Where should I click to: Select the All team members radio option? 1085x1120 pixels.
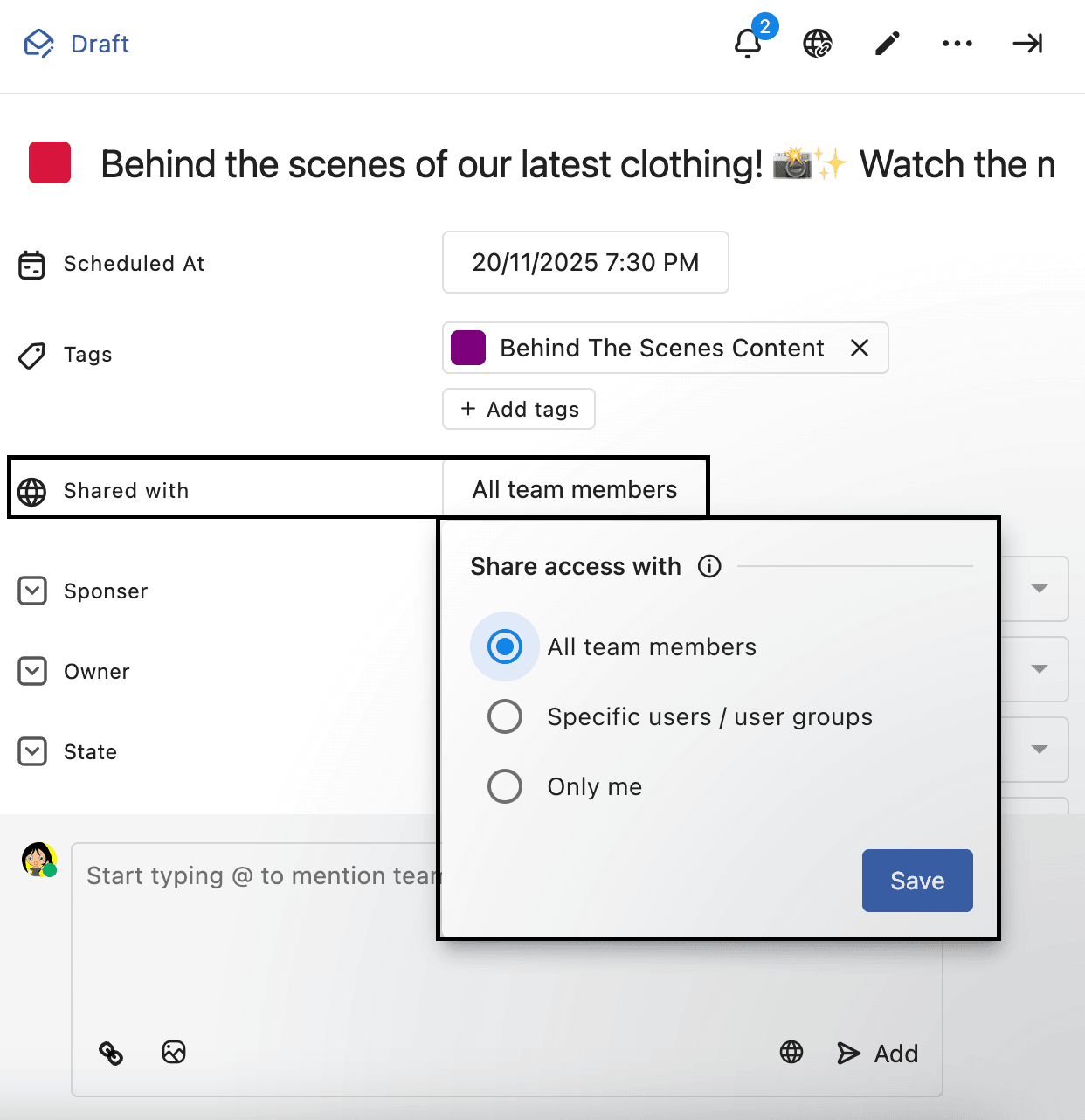click(x=505, y=646)
